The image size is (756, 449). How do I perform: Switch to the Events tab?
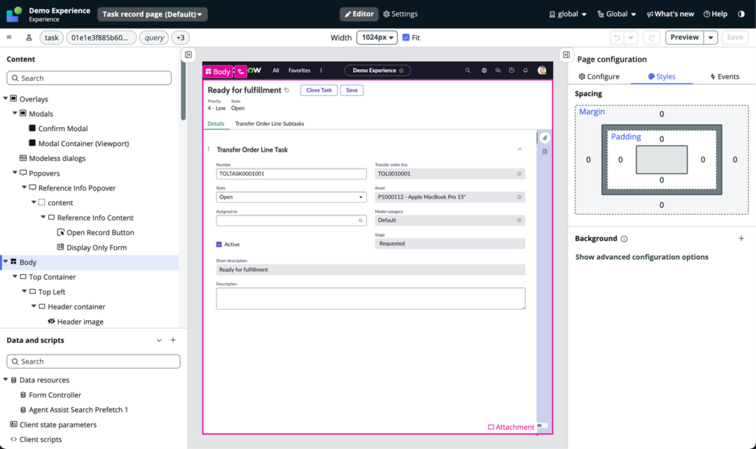point(724,76)
